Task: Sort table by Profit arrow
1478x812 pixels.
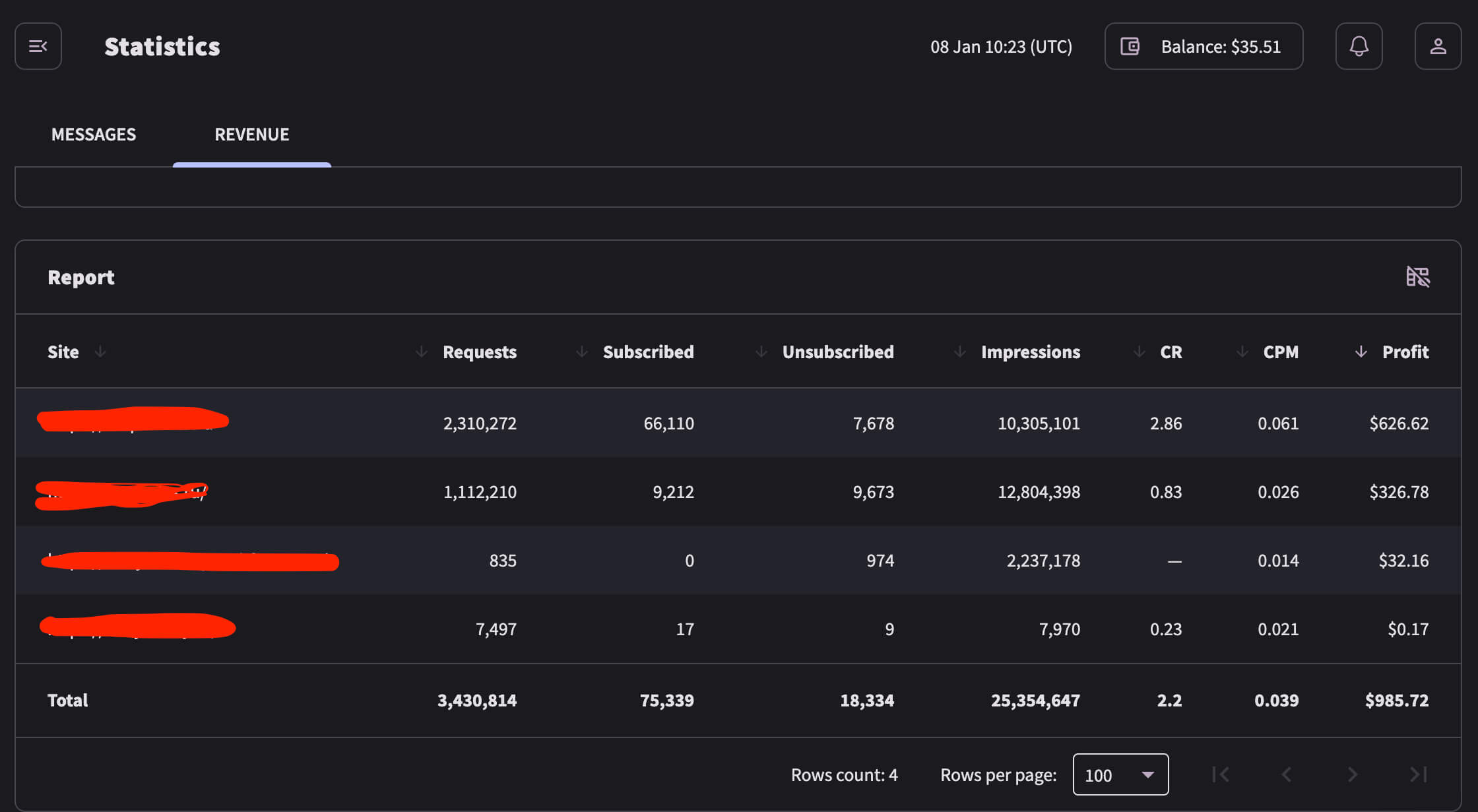Action: [1361, 352]
